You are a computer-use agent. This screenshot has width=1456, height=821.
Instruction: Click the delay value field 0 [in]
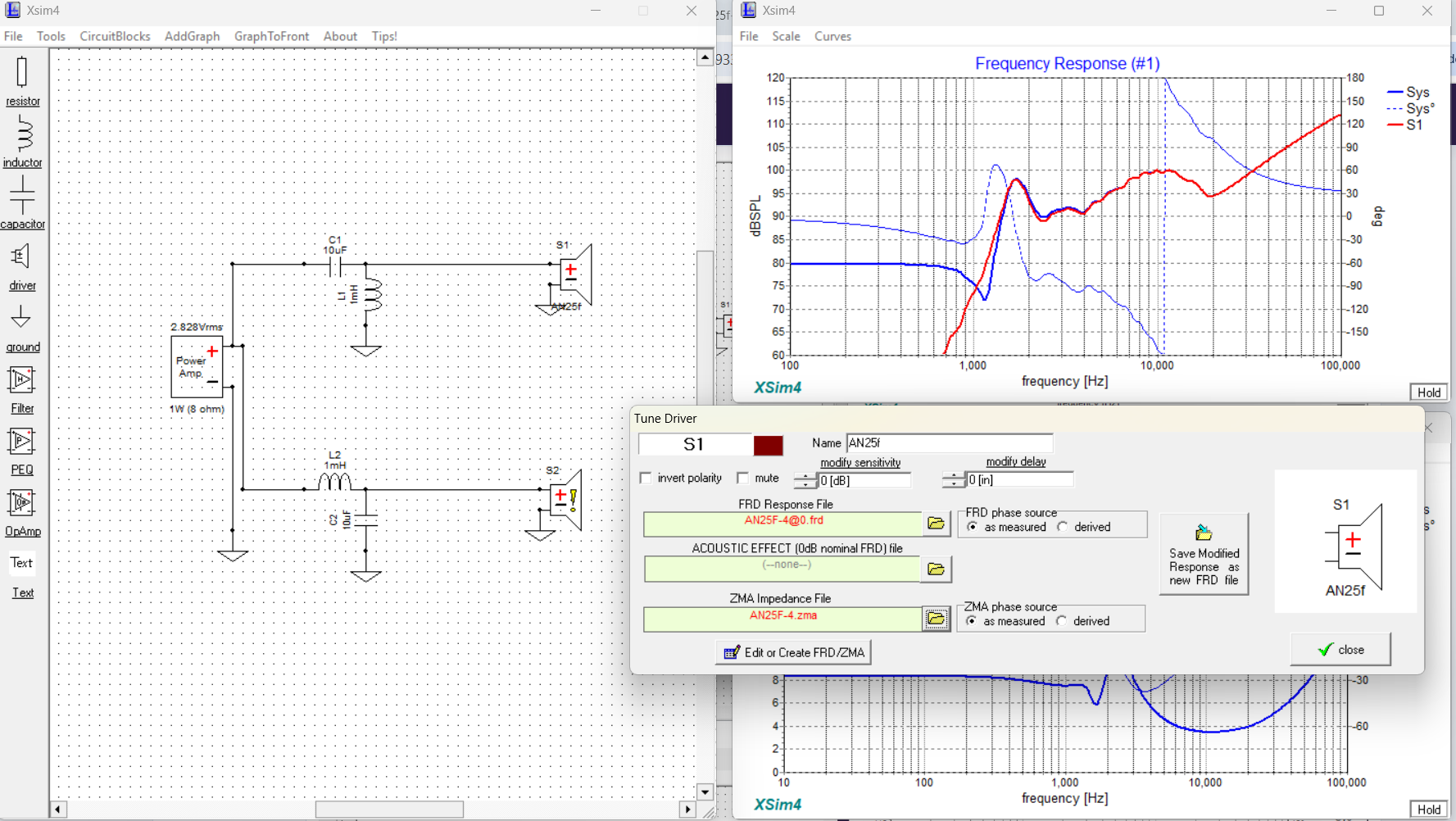point(1019,480)
